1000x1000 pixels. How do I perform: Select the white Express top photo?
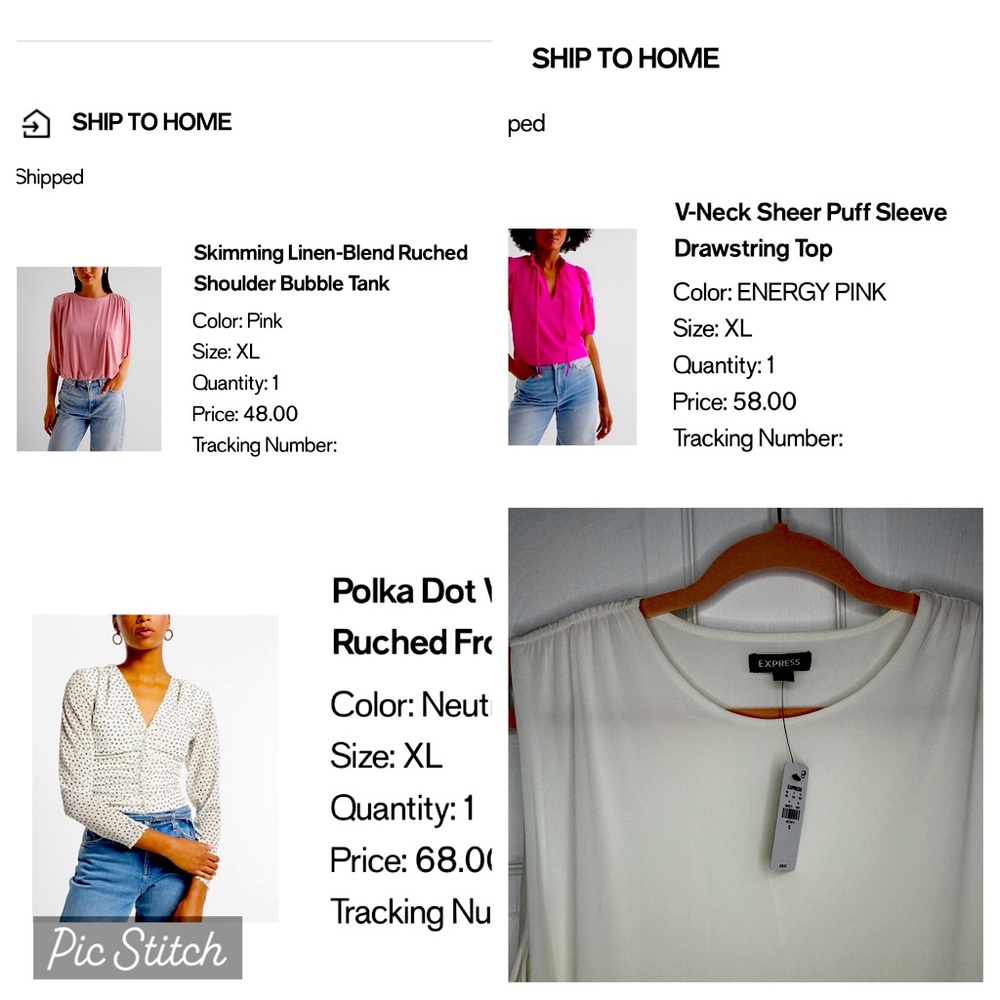pyautogui.click(x=746, y=744)
